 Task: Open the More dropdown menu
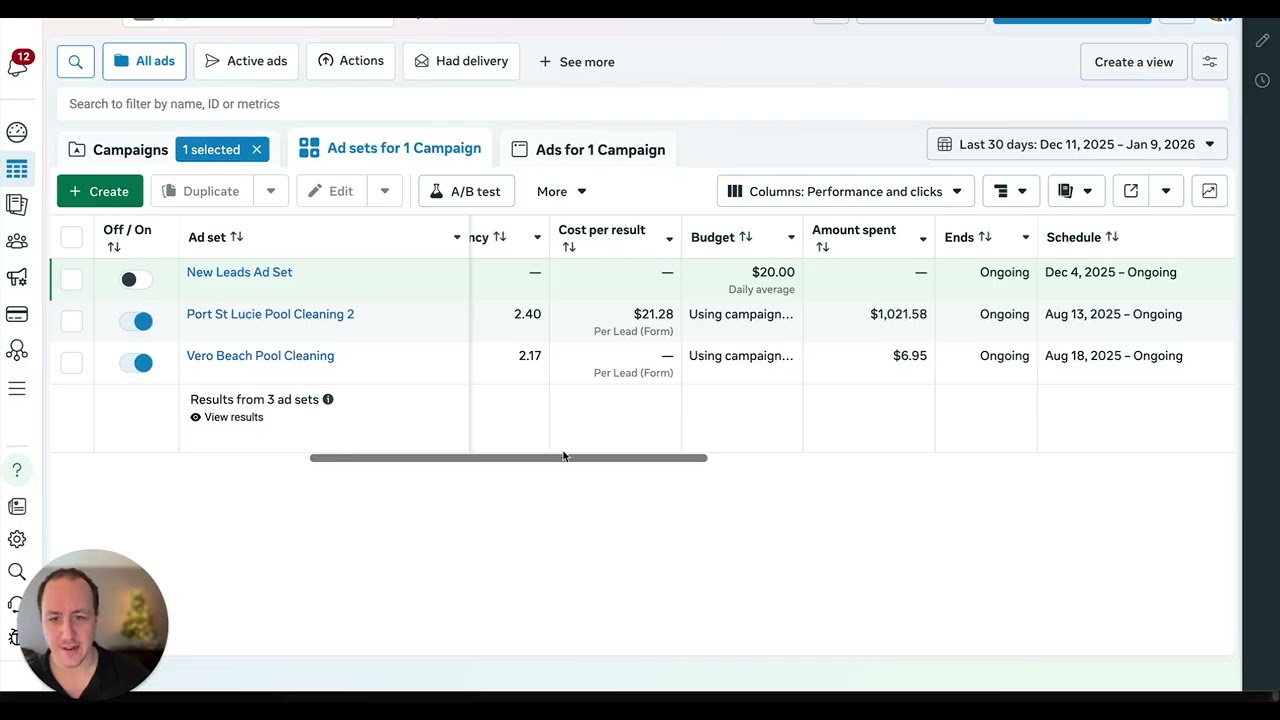tap(562, 191)
